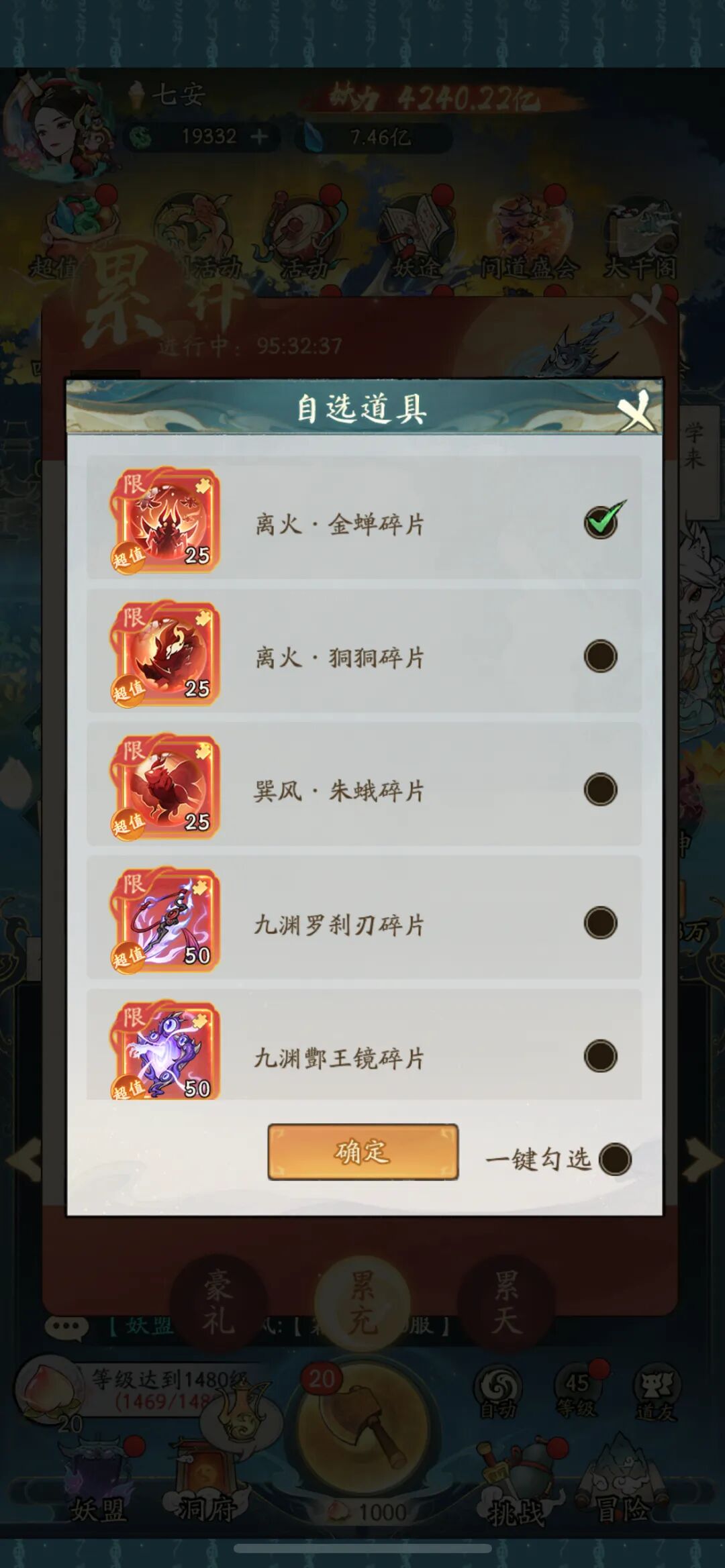Click the 巽风·朱蛾碎片 item icon

point(165,787)
